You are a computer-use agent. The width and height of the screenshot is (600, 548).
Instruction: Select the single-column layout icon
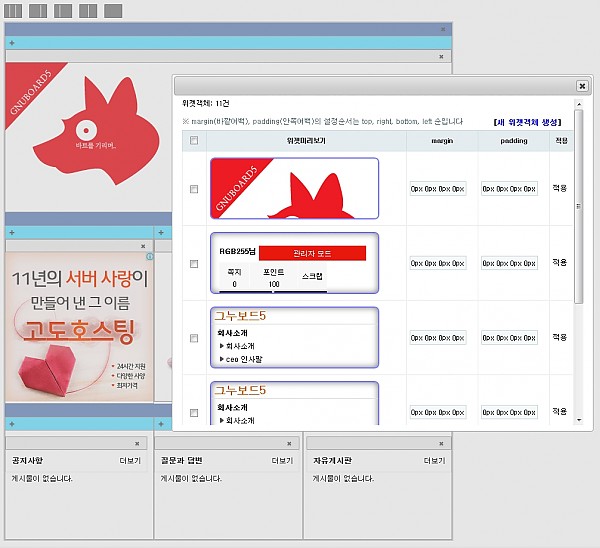(113, 11)
